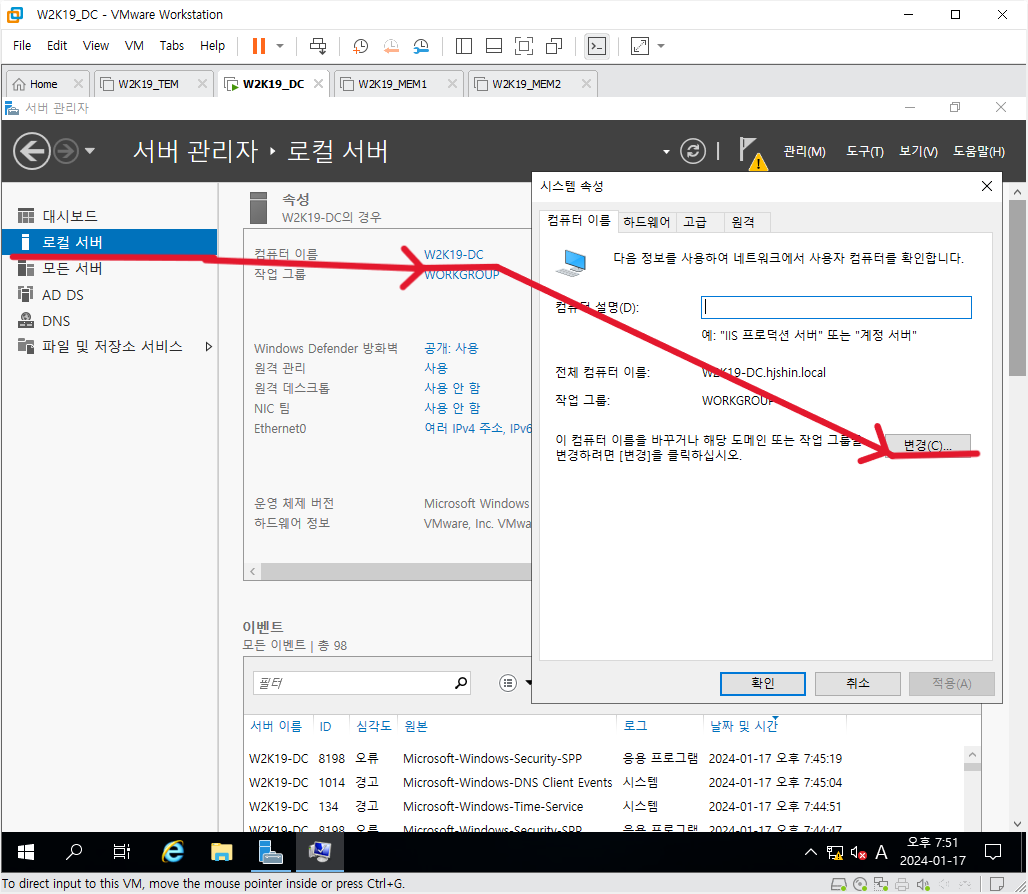
Task: Open the events list options dropdown
Action: pos(515,683)
